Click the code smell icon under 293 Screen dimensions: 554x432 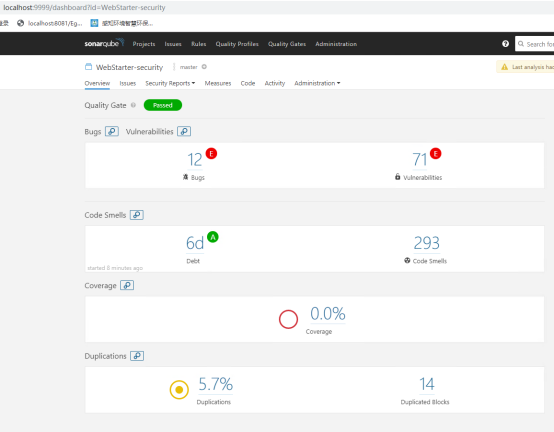tap(407, 260)
